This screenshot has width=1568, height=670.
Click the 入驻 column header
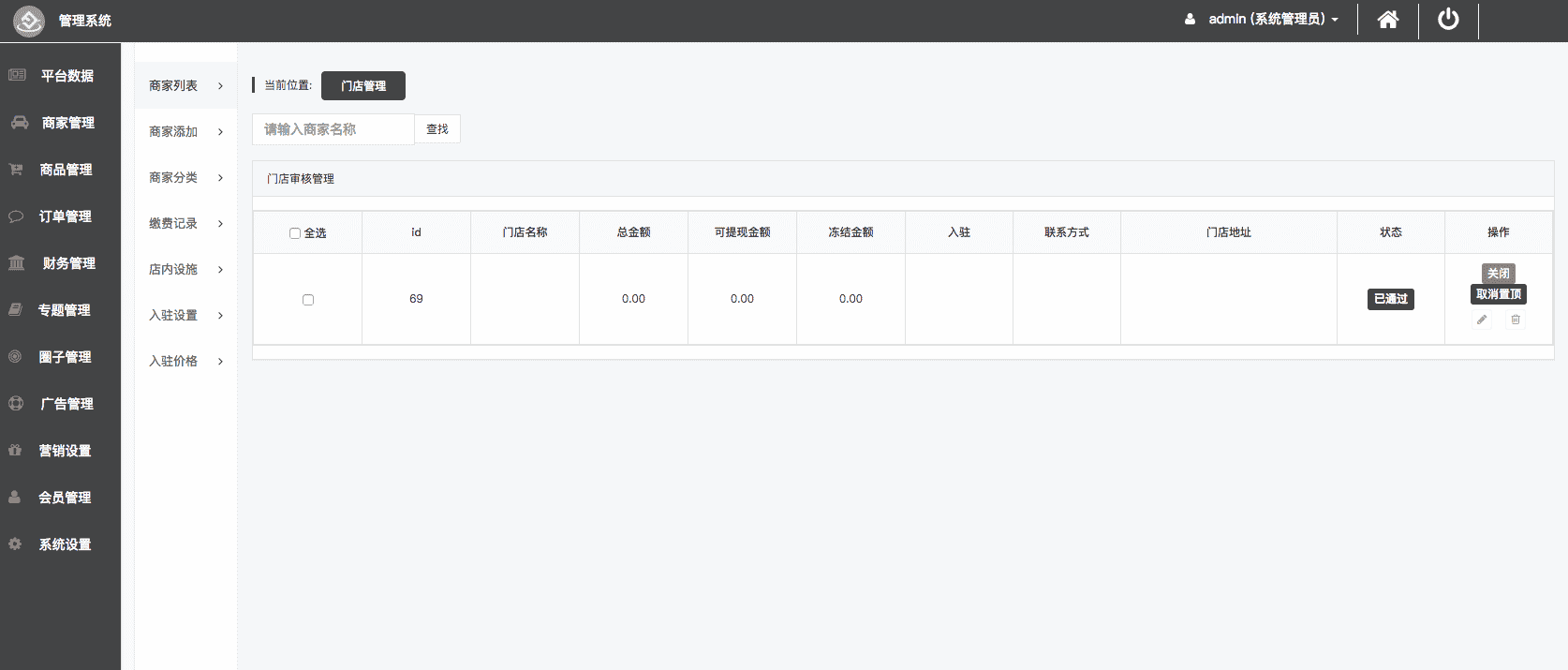point(959,232)
